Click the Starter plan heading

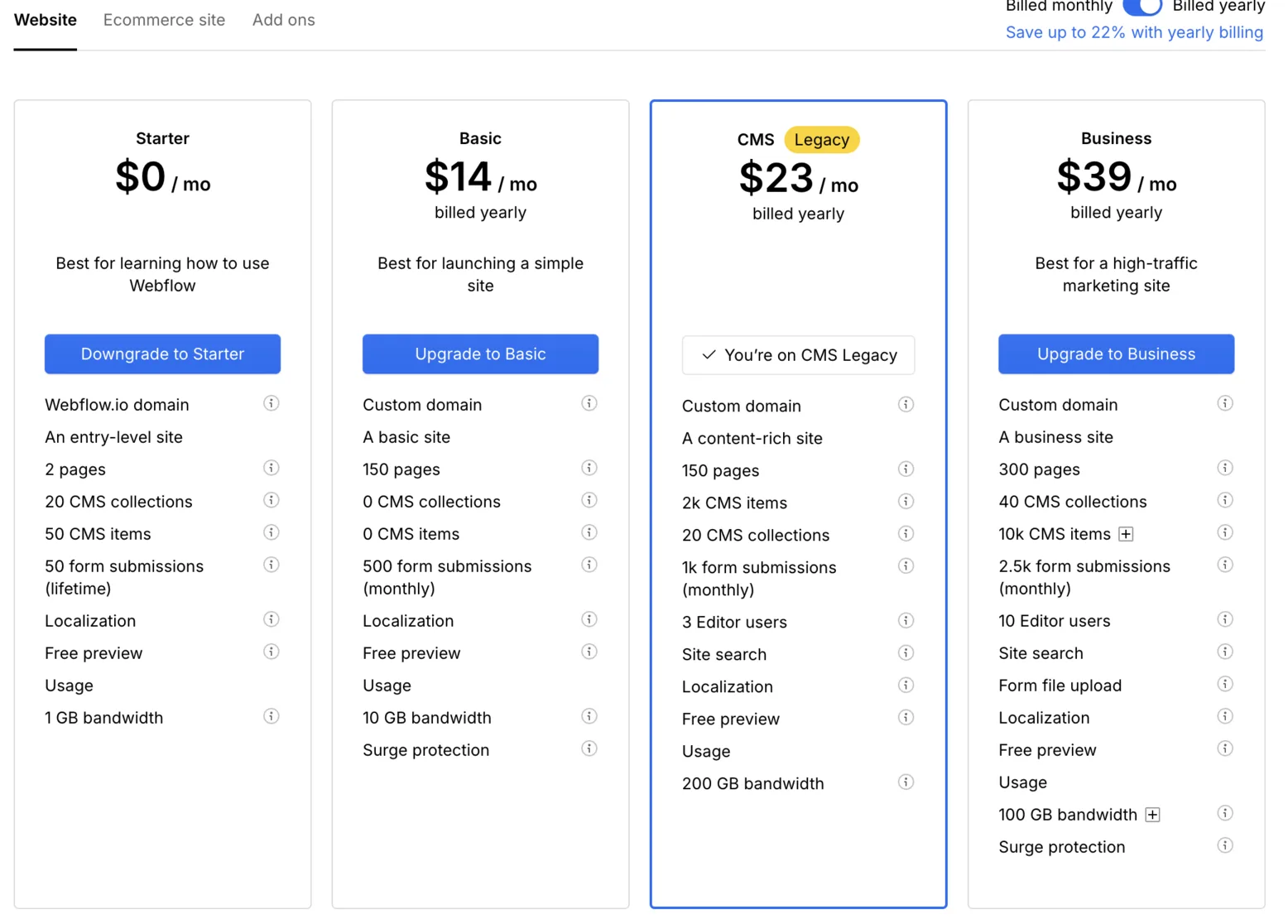pos(162,138)
